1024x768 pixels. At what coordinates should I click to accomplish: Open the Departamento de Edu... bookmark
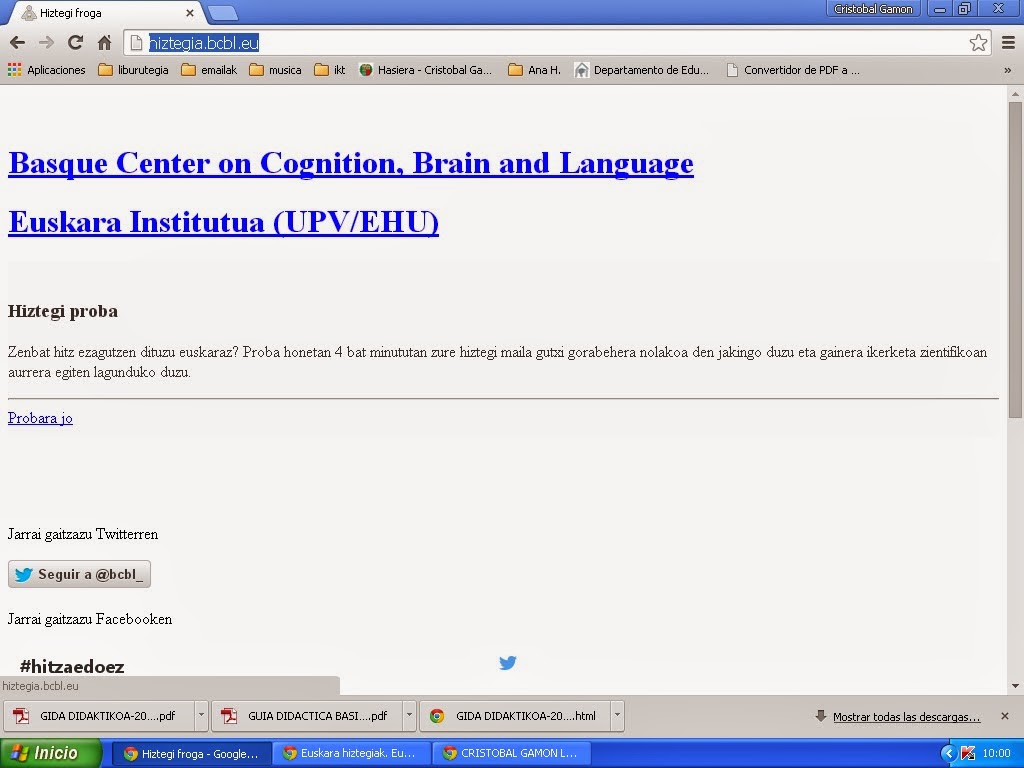point(641,70)
